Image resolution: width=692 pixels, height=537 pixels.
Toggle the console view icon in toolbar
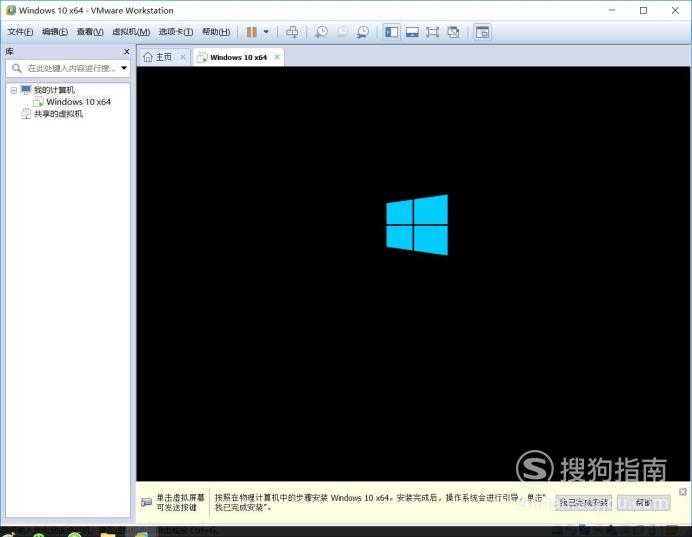click(x=482, y=32)
